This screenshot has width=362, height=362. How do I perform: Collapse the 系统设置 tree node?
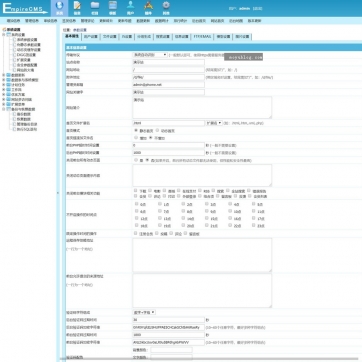point(4,35)
